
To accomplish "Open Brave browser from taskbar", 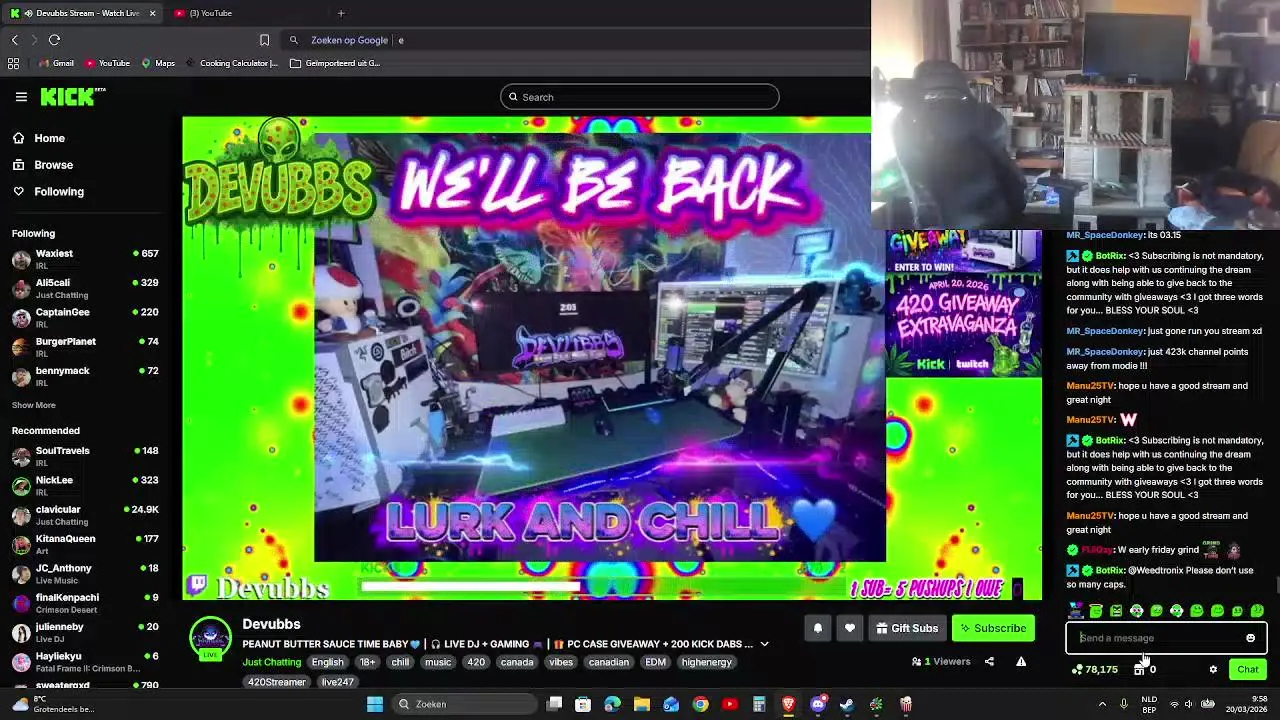I will pyautogui.click(x=788, y=704).
